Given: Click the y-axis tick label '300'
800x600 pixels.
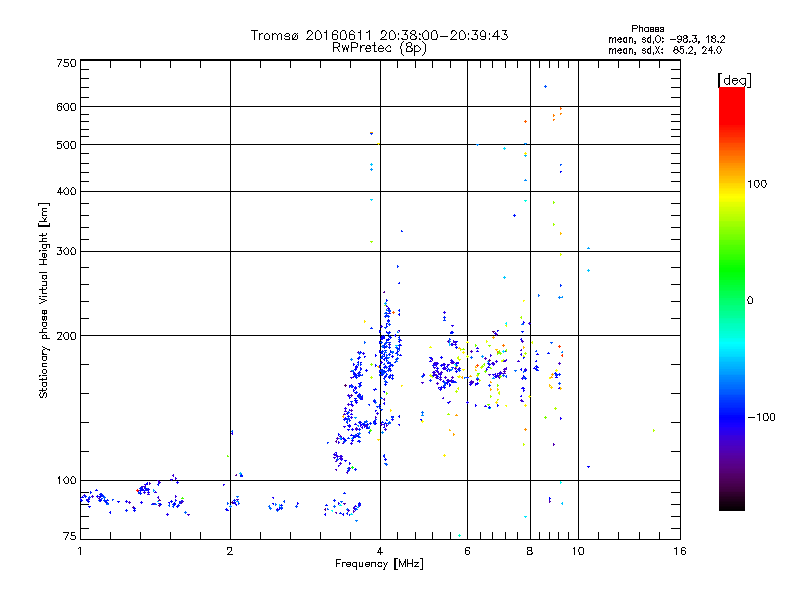Looking at the screenshot, I should [x=66, y=252].
